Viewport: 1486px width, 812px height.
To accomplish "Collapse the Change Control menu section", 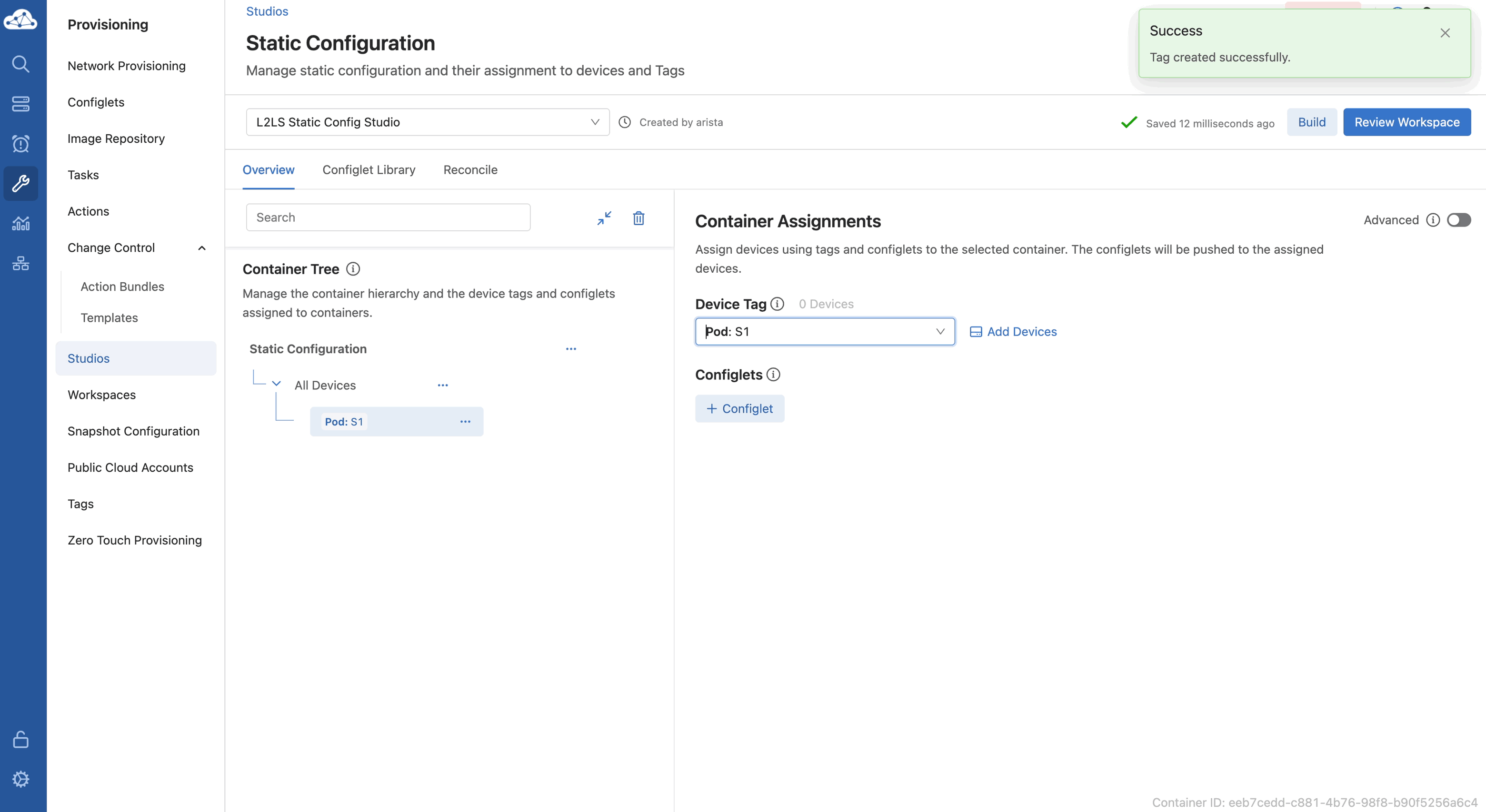I will pyautogui.click(x=202, y=248).
